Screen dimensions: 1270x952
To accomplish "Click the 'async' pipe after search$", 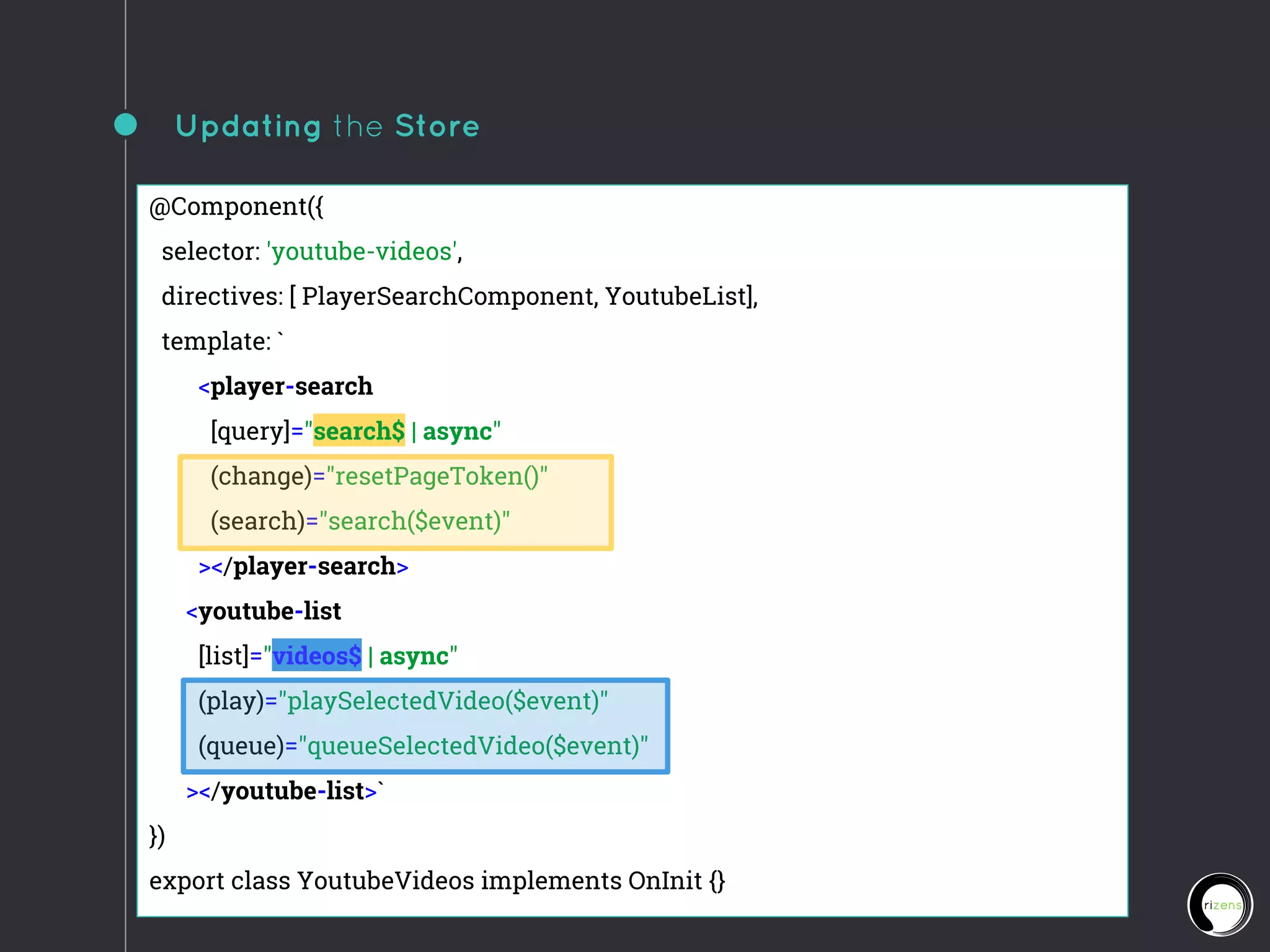I will pyautogui.click(x=457, y=431).
